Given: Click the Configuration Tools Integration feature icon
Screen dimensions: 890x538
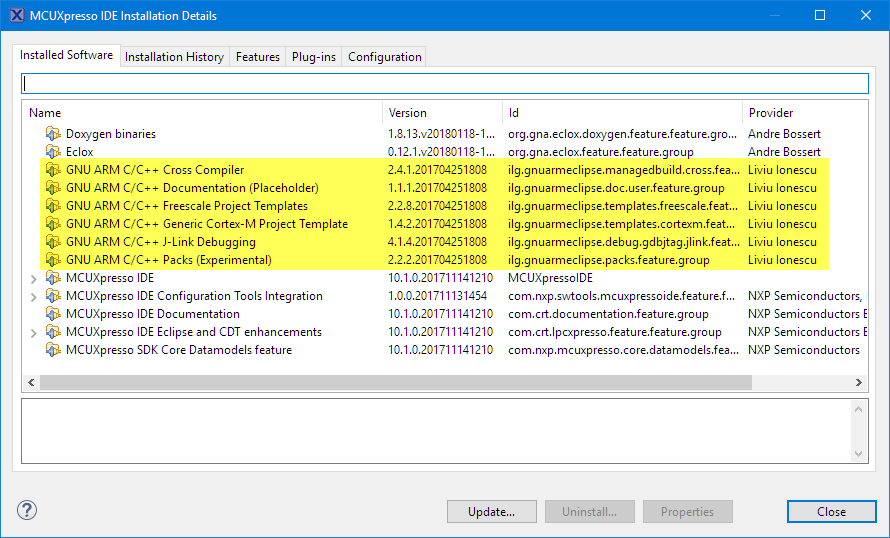Looking at the screenshot, I should 53,296.
